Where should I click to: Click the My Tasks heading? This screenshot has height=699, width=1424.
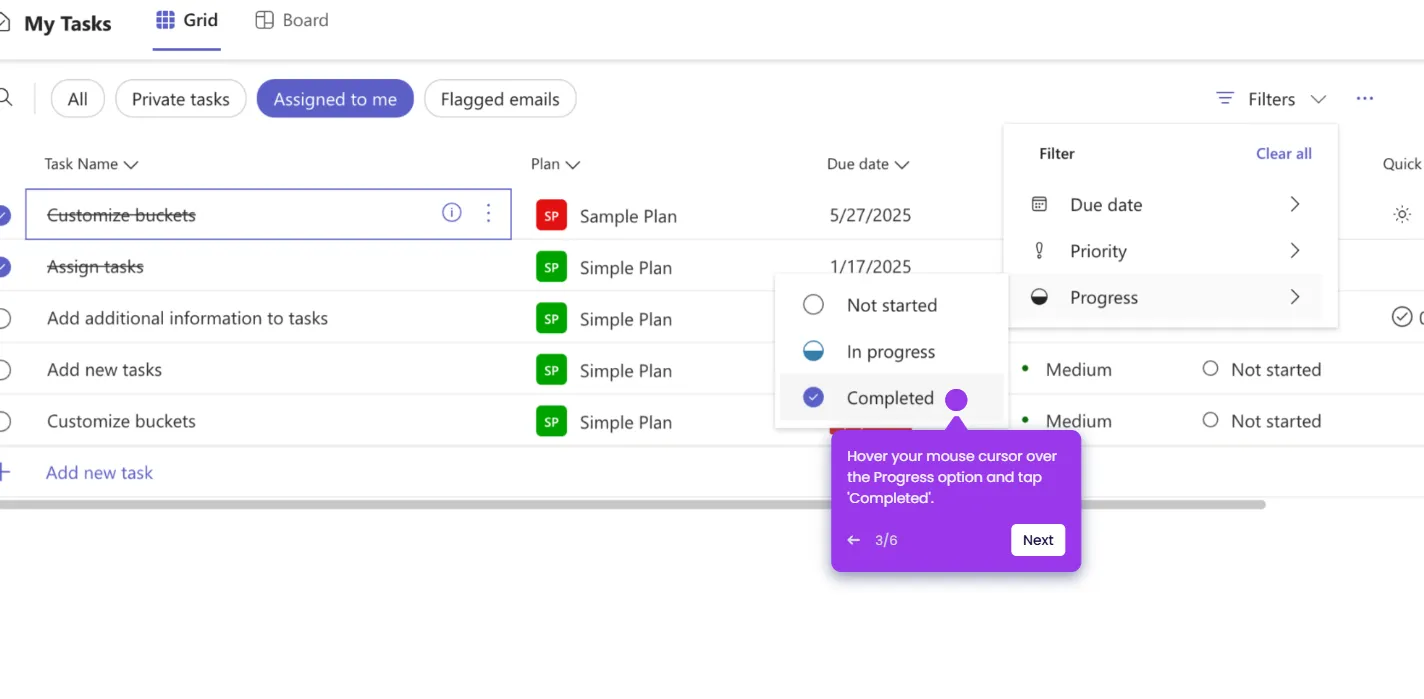pos(67,24)
